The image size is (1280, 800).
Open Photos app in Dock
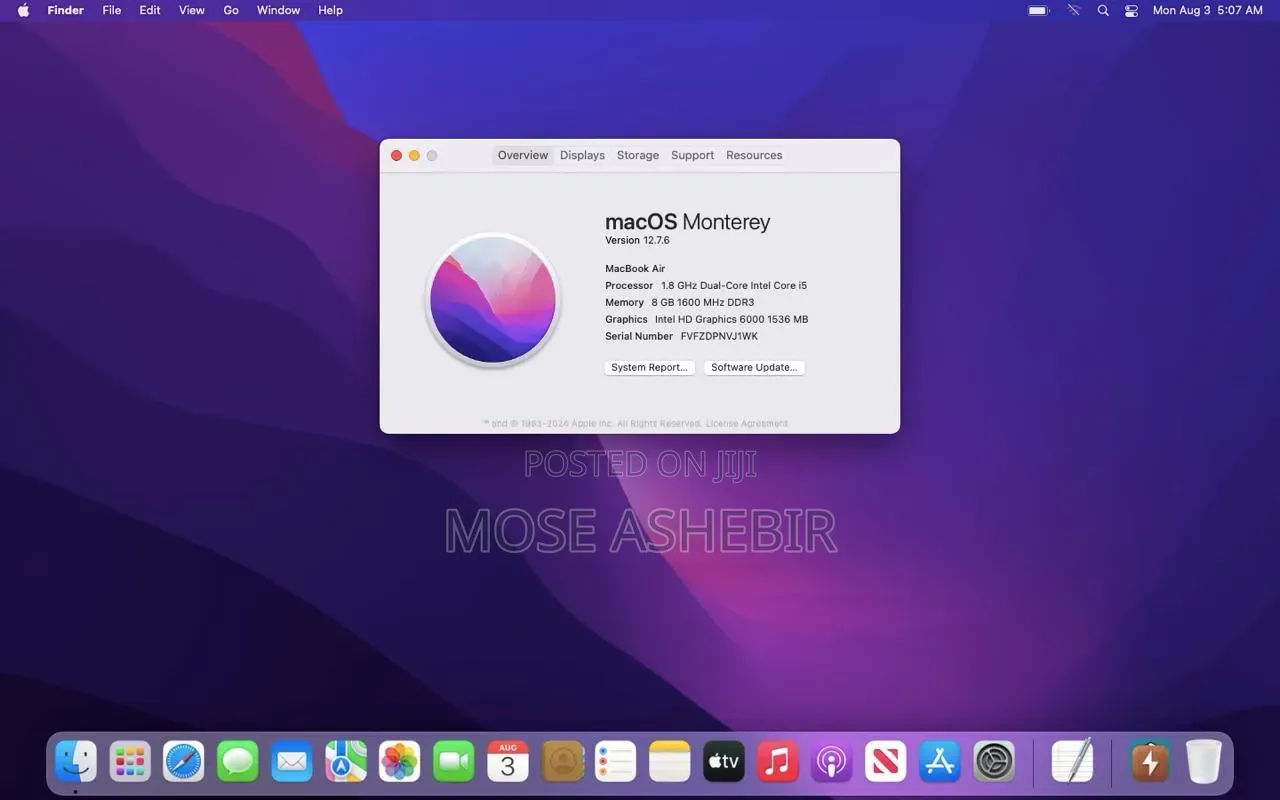click(x=400, y=762)
